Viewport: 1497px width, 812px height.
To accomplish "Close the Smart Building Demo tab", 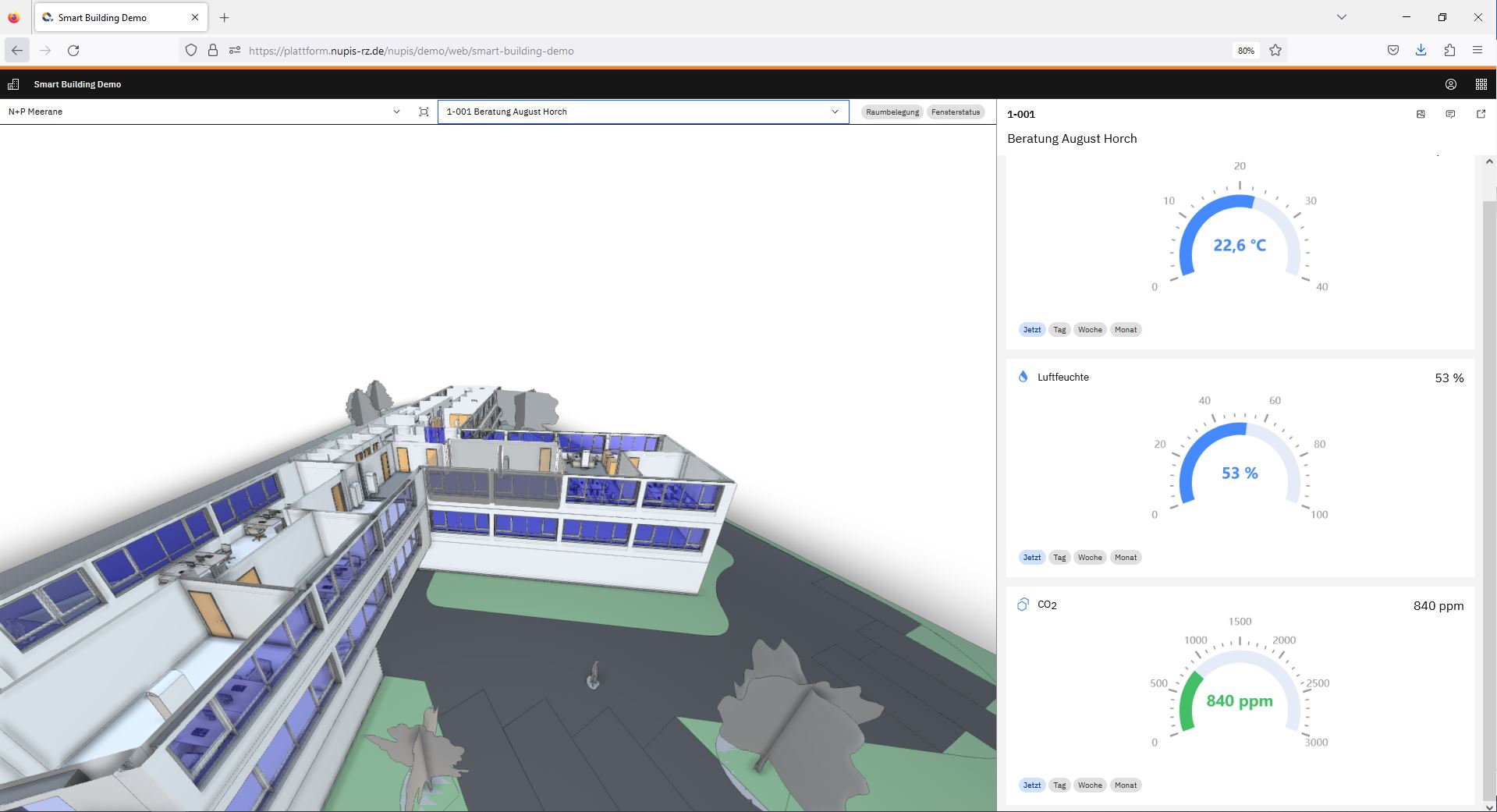I will pos(195,17).
